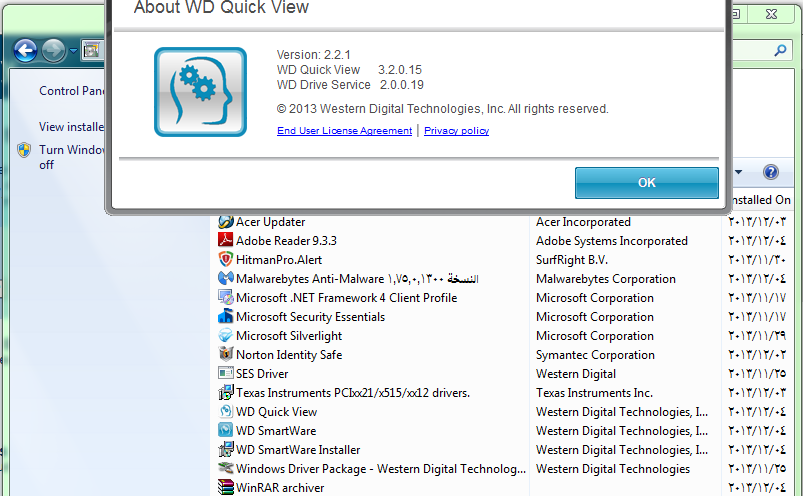Click the Control Panel address bar icon

(x=92, y=51)
